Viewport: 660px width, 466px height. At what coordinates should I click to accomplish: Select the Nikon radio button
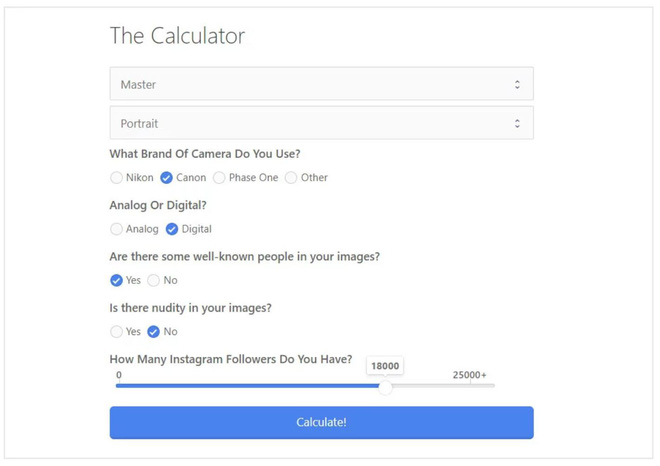coord(116,178)
